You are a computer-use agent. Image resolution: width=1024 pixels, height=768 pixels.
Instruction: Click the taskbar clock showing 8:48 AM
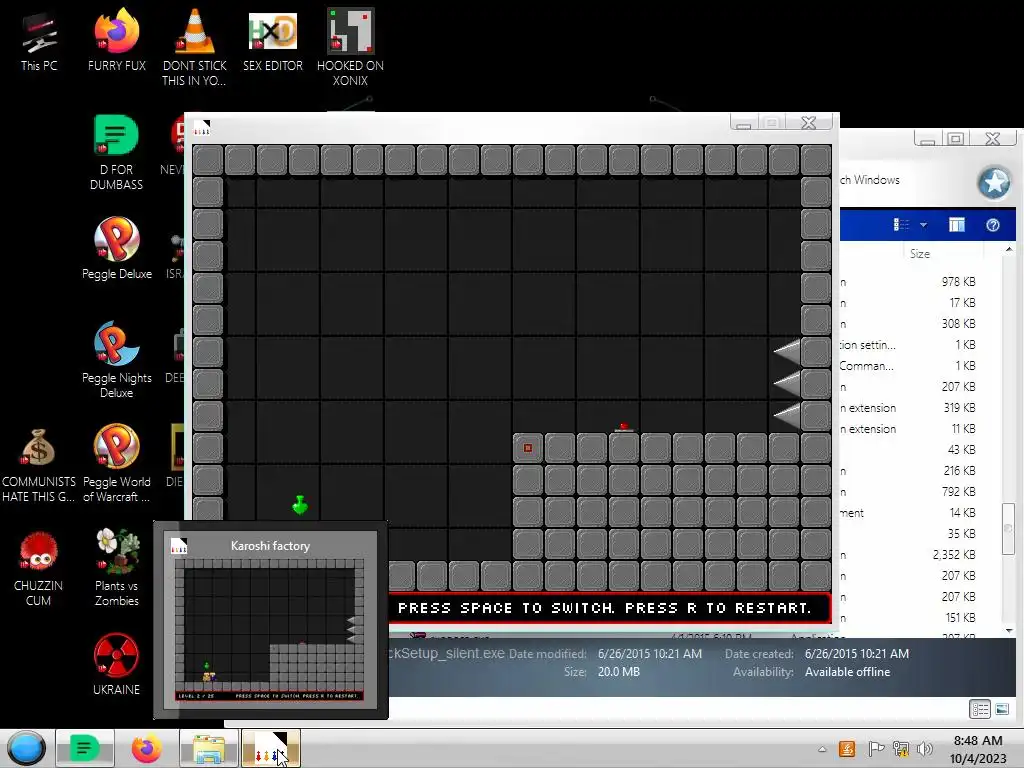978,749
